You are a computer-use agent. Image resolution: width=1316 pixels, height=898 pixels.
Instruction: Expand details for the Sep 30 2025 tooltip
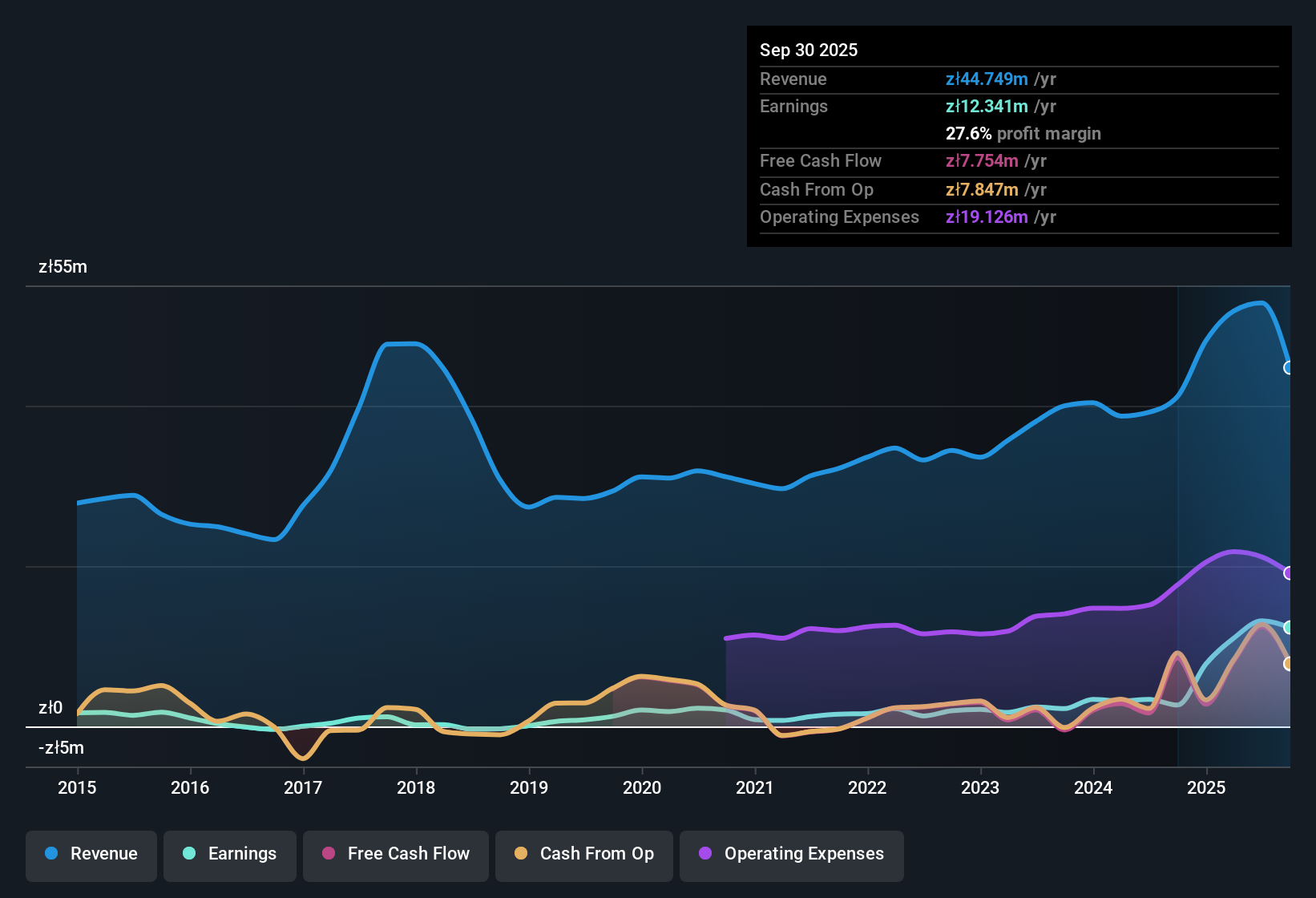click(x=809, y=50)
